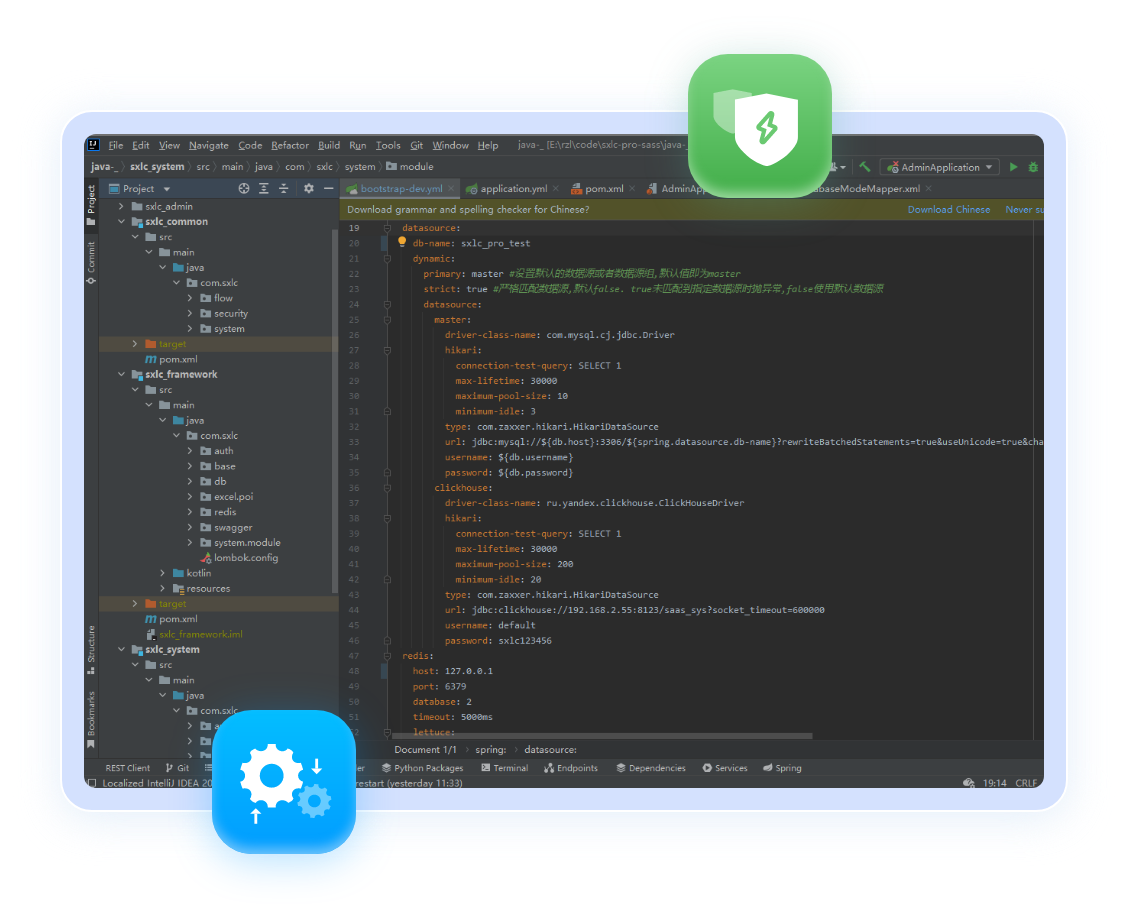Click the locate/select opened file icon
1128x920 pixels.
click(x=244, y=188)
